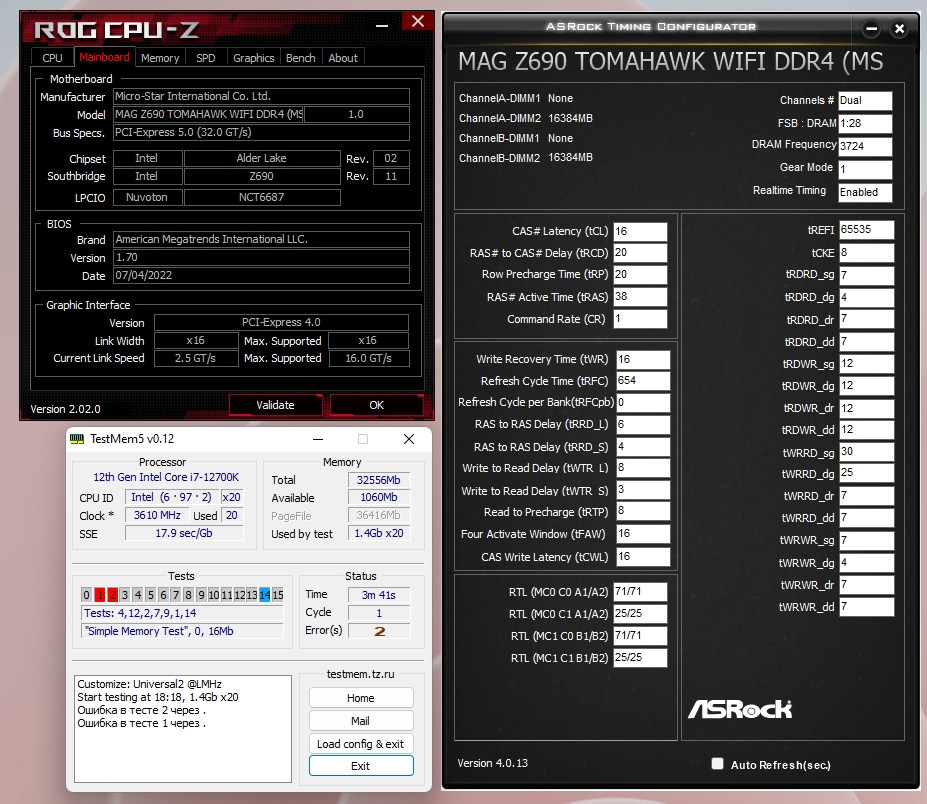Click the tRCD value field
The width and height of the screenshot is (927, 804).
(x=640, y=253)
